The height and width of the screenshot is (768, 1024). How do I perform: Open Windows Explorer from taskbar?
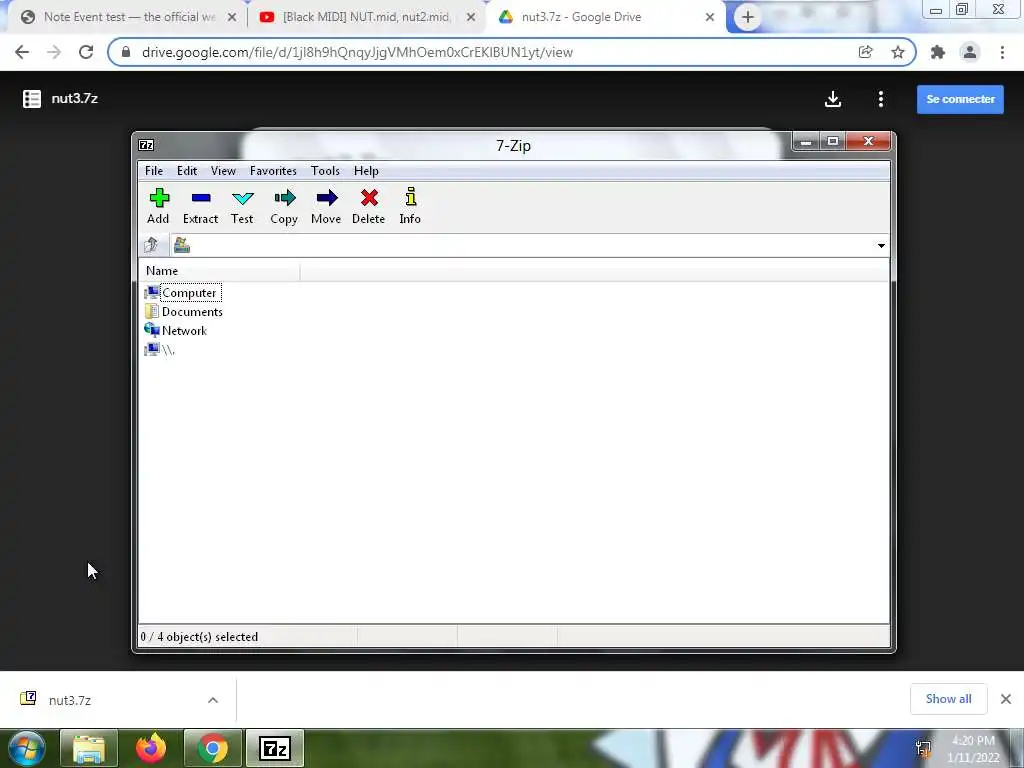[x=89, y=748]
